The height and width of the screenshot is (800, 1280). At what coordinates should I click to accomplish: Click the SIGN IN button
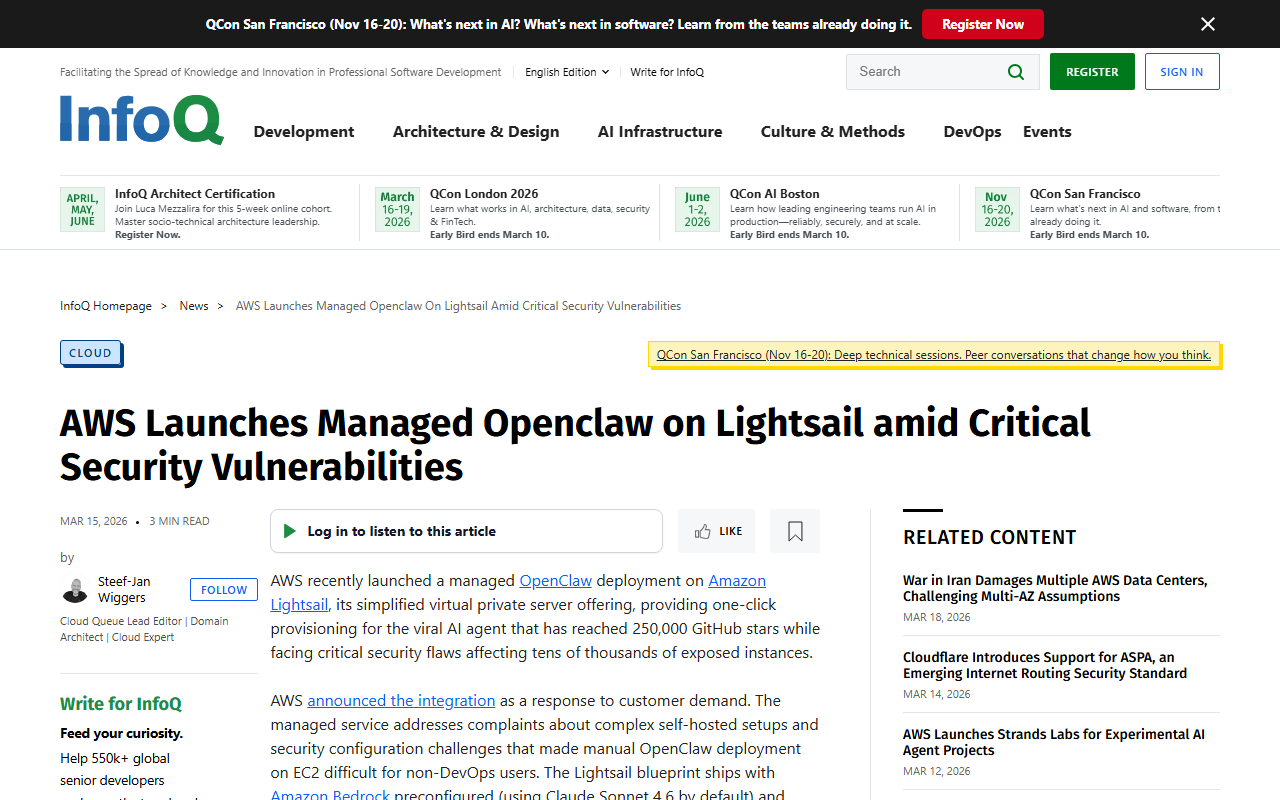click(1182, 71)
